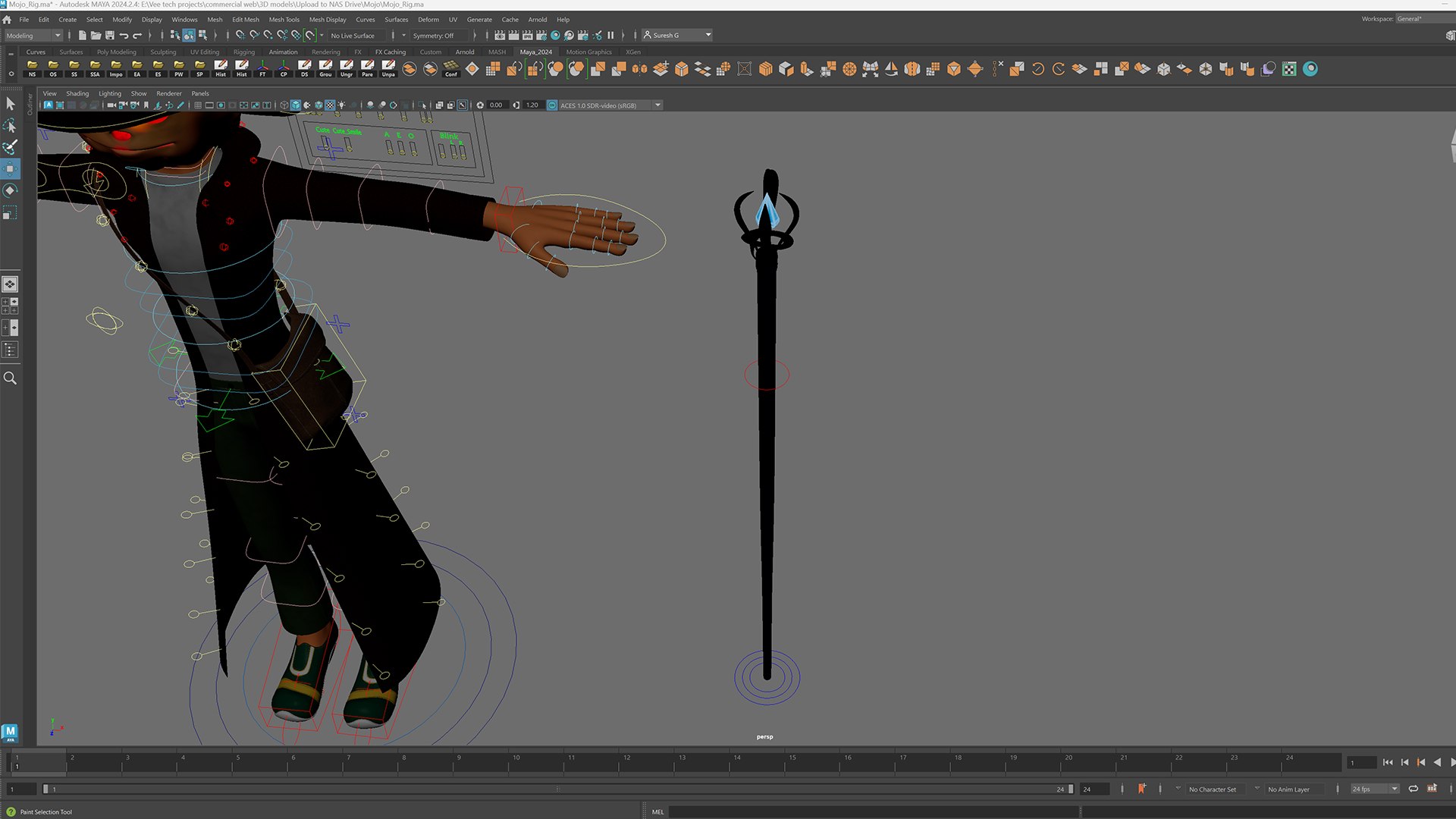Click the Maya home icon

(7, 20)
